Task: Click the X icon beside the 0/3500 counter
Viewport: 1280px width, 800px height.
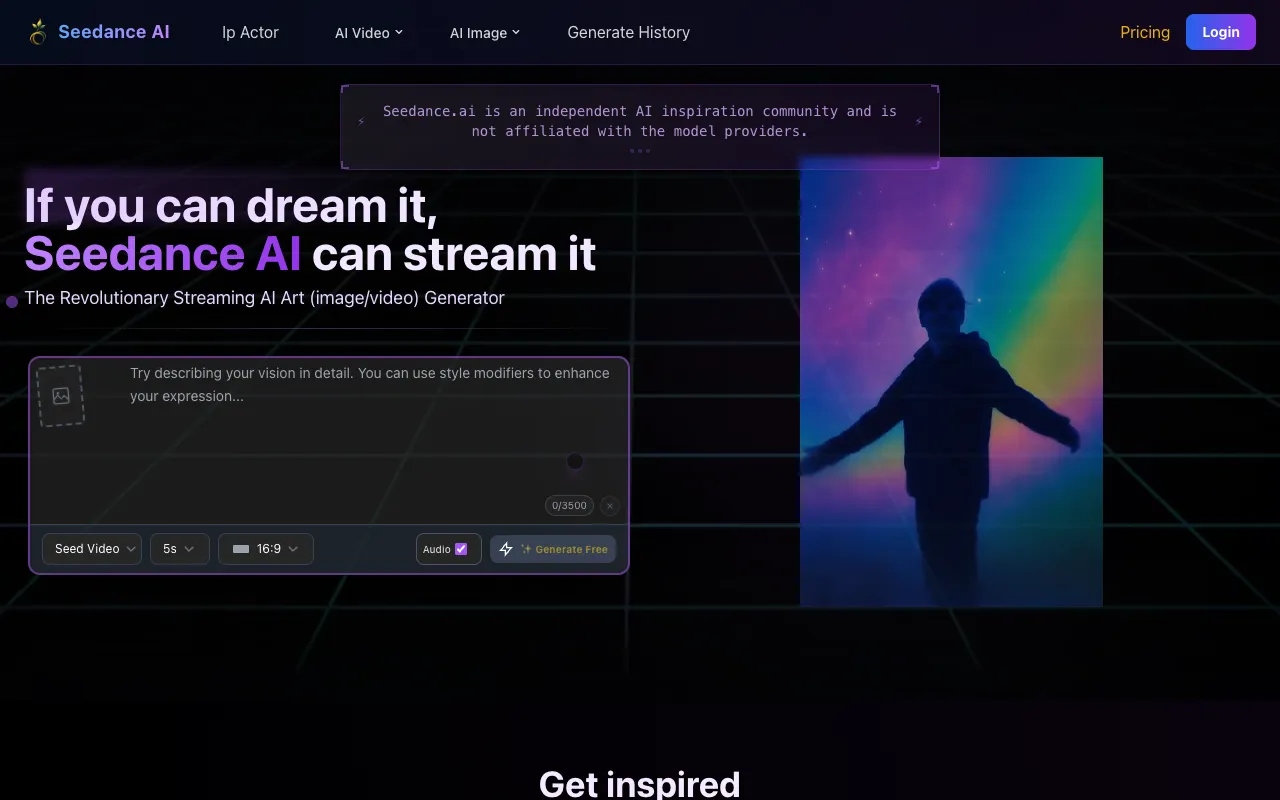Action: point(610,506)
